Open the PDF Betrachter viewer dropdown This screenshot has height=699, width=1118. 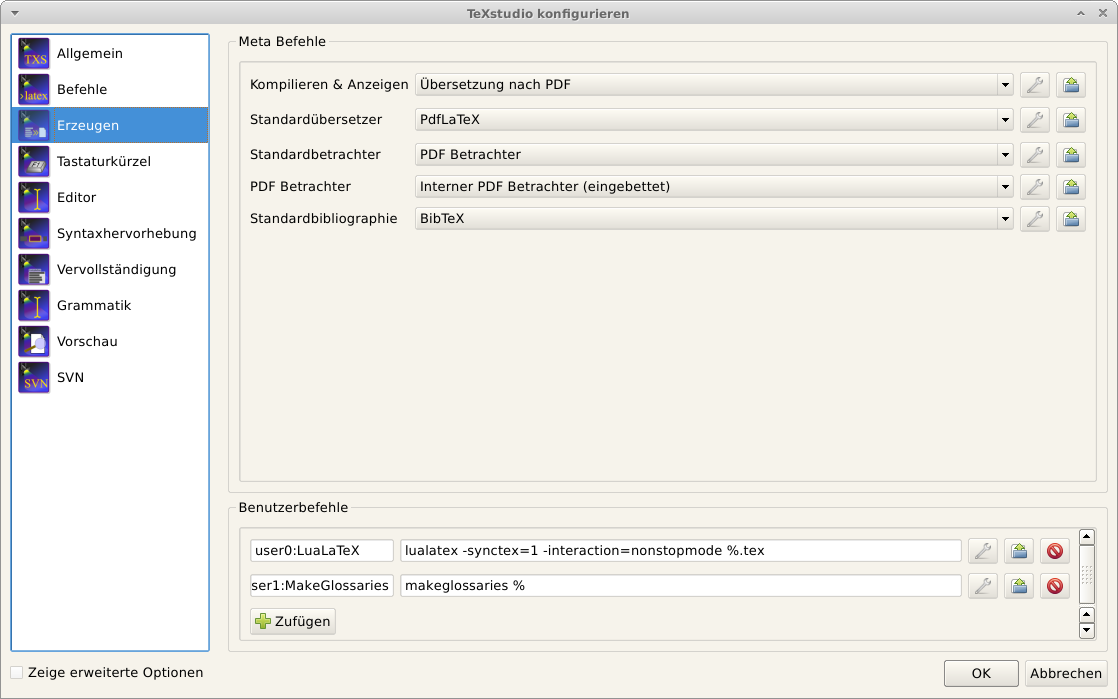714,187
